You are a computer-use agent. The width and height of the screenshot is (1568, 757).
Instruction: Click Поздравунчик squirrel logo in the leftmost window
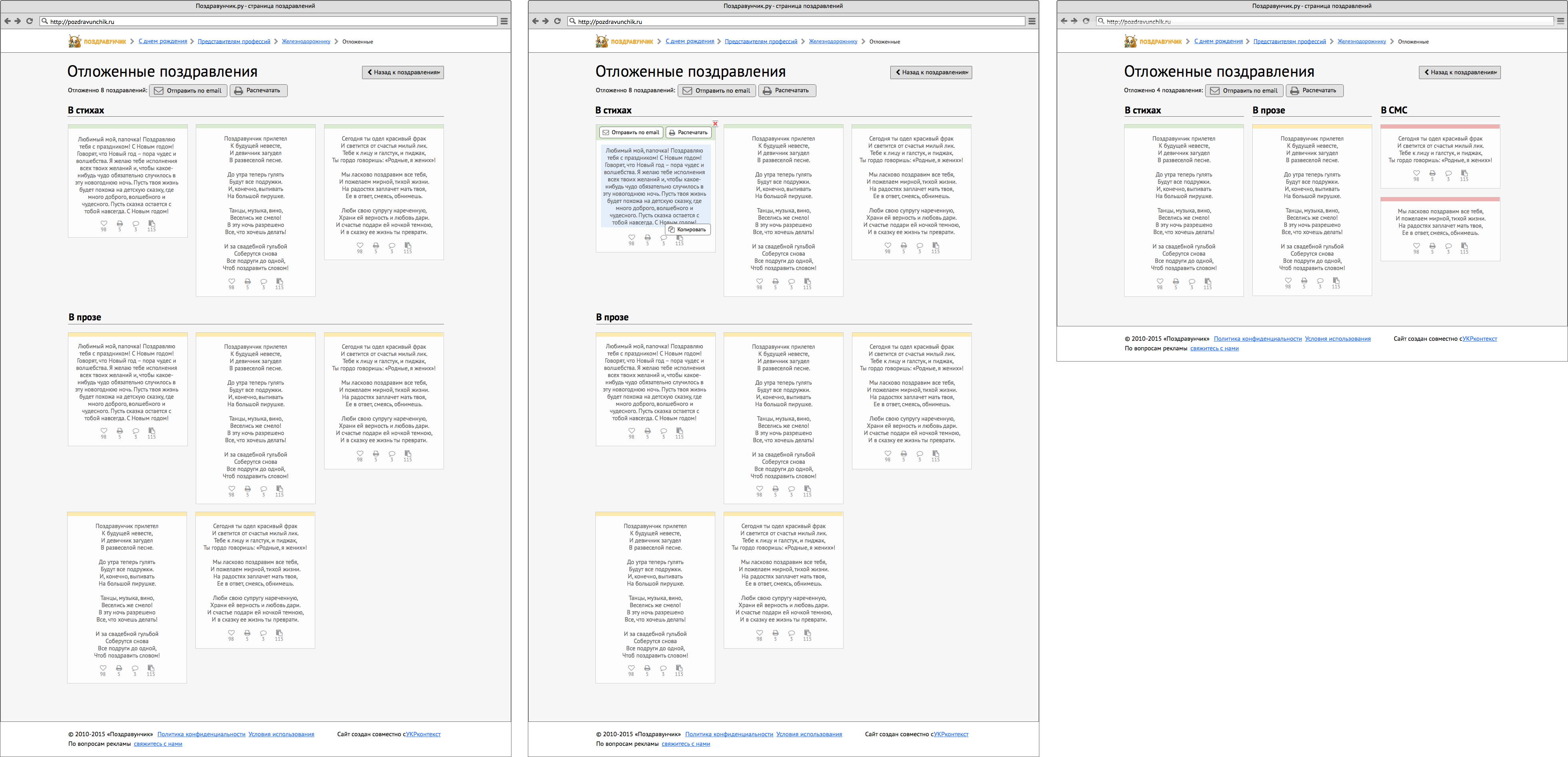(x=74, y=42)
